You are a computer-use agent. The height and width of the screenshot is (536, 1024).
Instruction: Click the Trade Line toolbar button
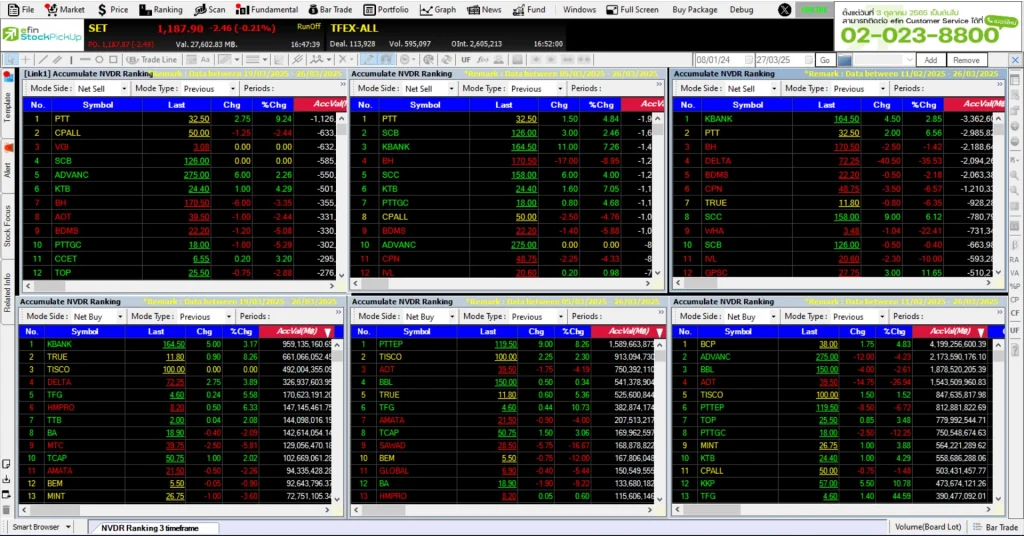click(152, 59)
